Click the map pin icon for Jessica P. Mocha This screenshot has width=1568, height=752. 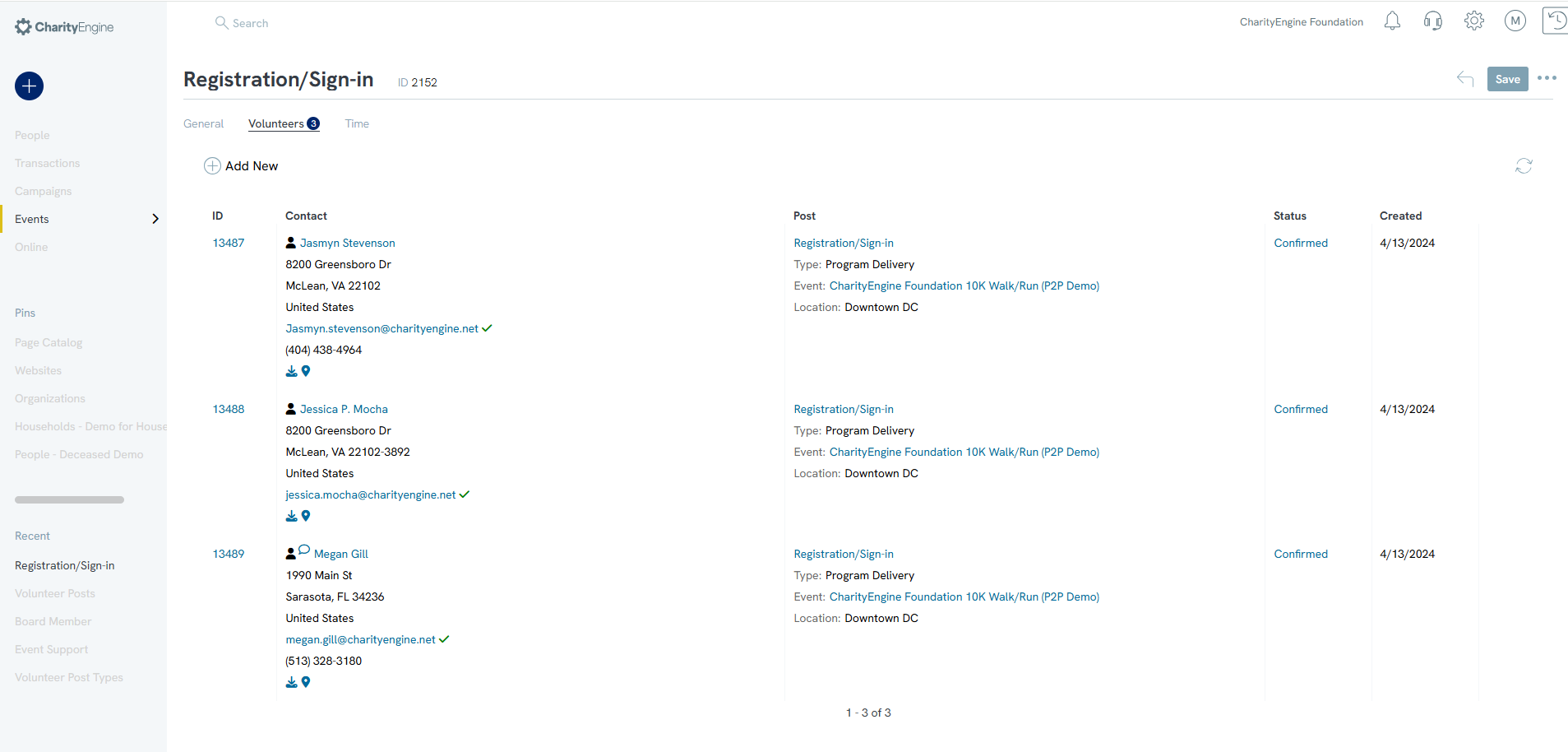point(306,517)
